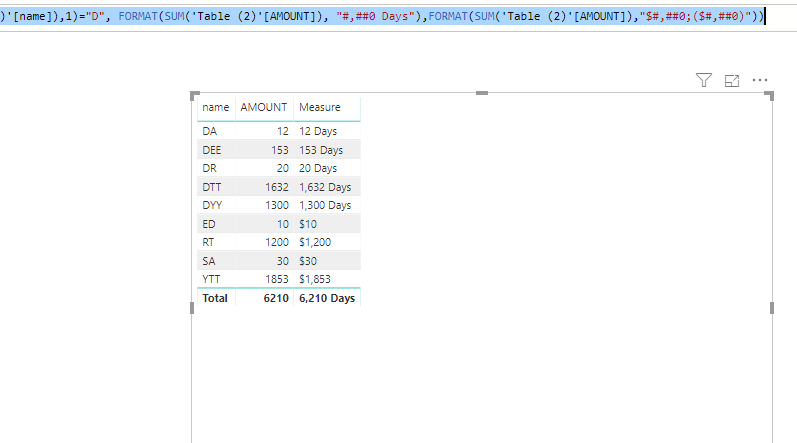
Task: Click the Focus mode icon
Action: (x=732, y=80)
